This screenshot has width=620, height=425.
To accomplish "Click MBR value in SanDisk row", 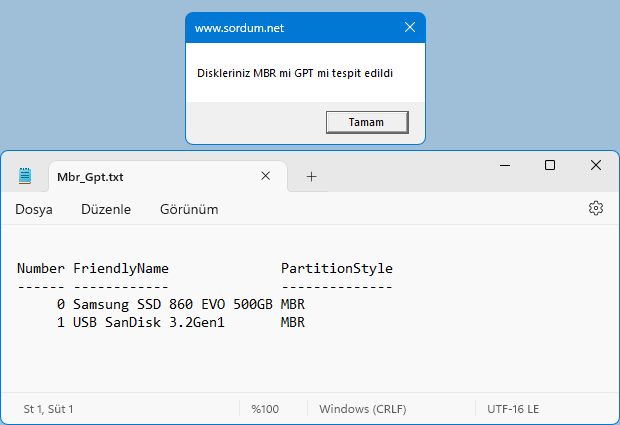I will (293, 322).
